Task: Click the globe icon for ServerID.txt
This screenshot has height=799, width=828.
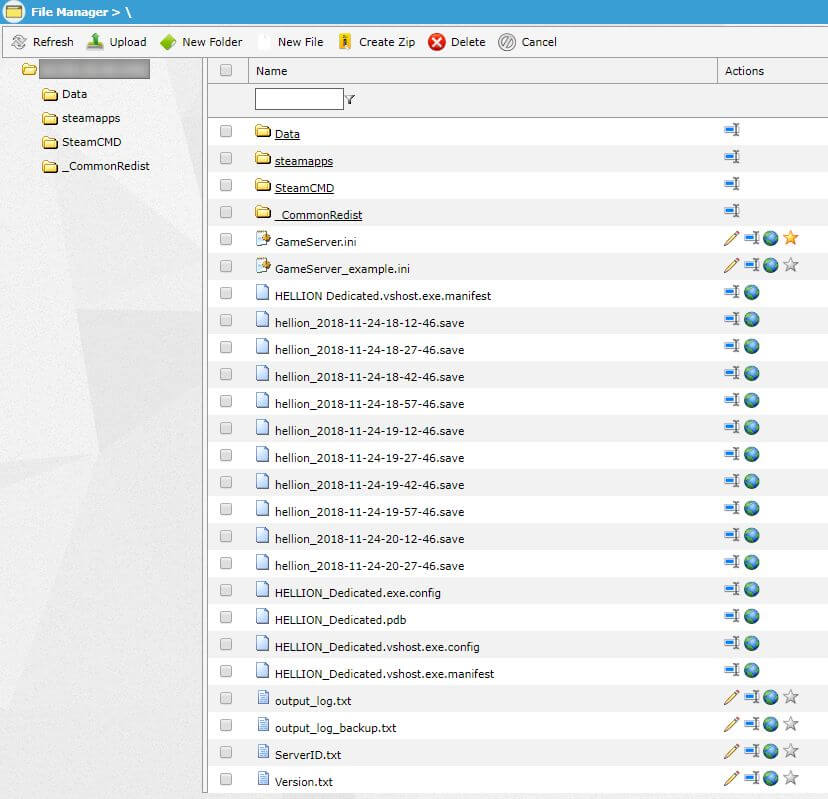Action: coord(771,751)
